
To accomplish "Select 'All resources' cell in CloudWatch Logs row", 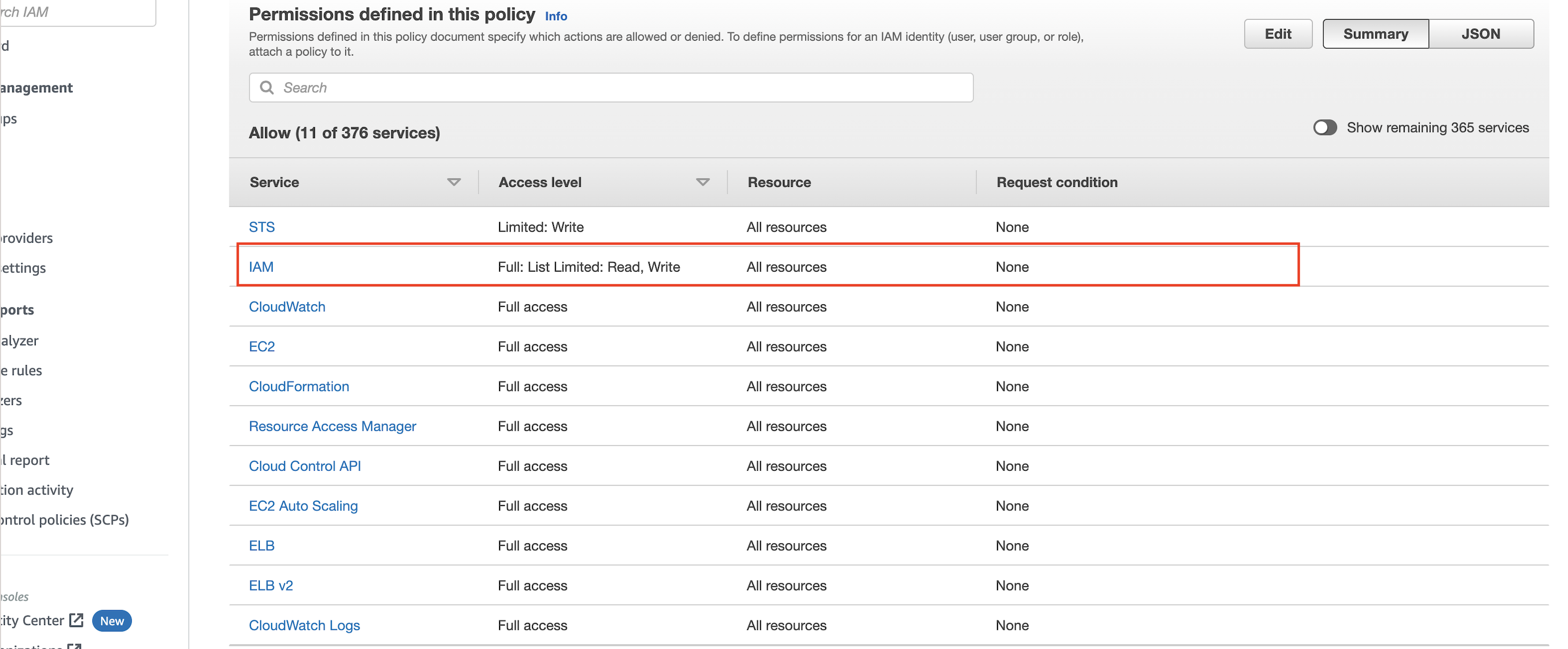I will coord(787,626).
